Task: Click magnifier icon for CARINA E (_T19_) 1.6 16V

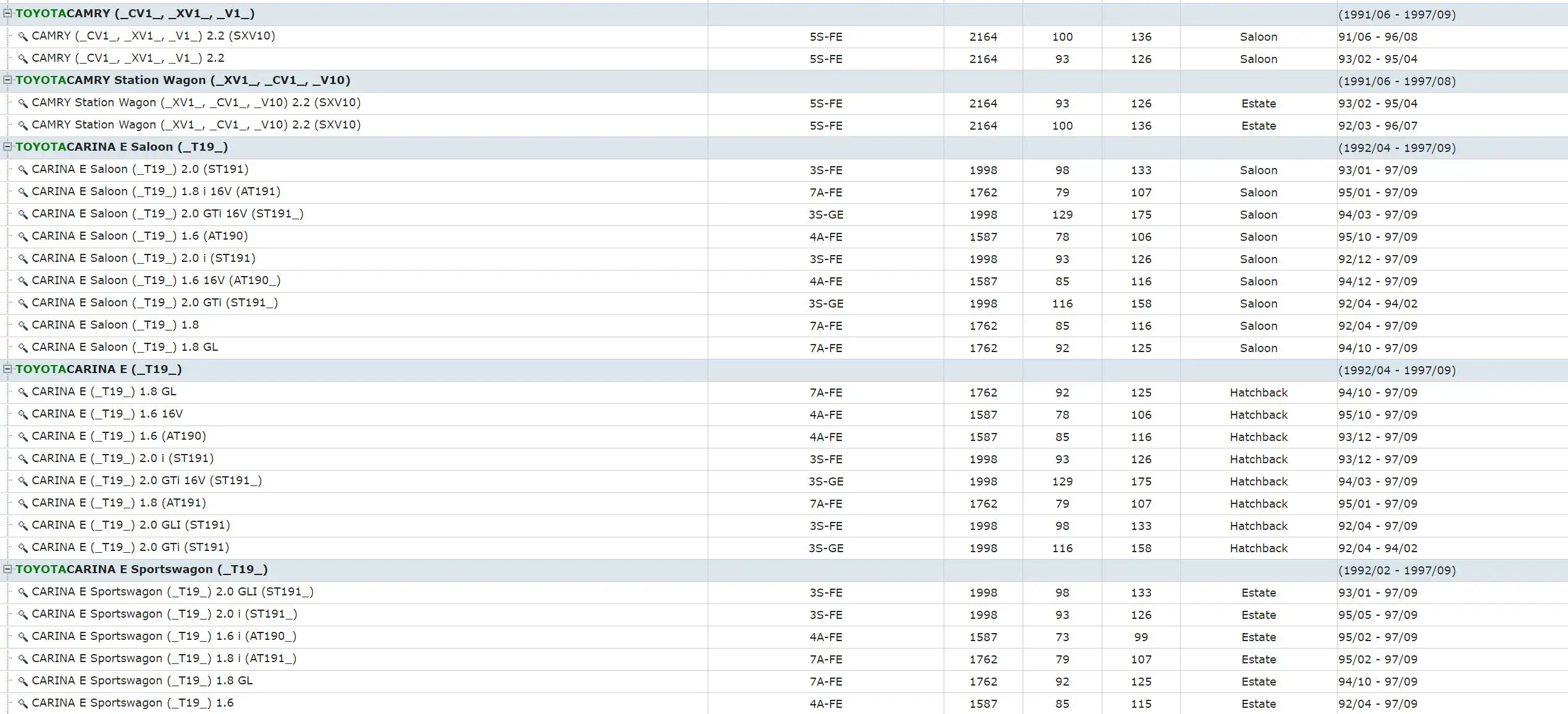Action: [23, 414]
